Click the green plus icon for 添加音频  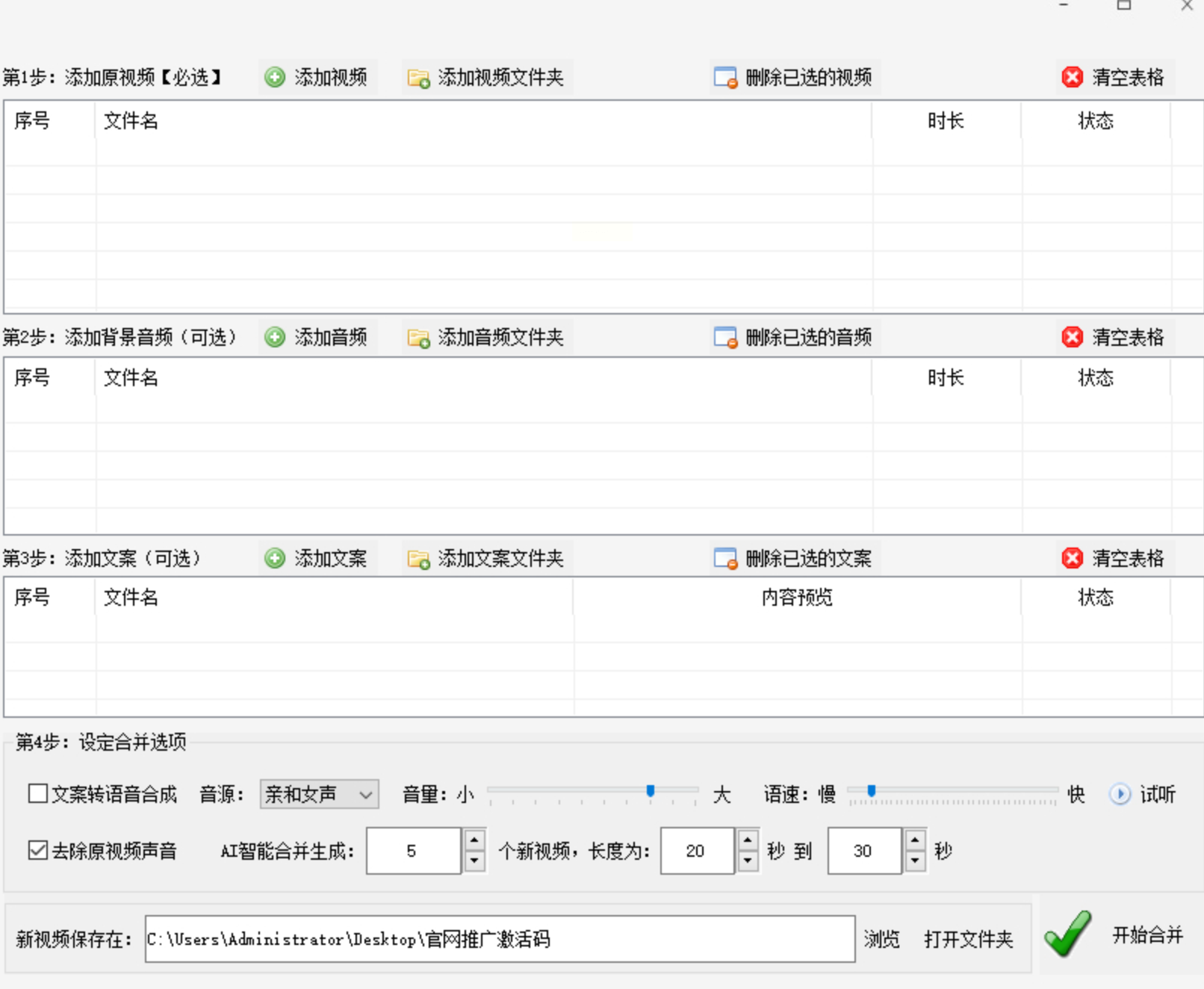point(275,337)
